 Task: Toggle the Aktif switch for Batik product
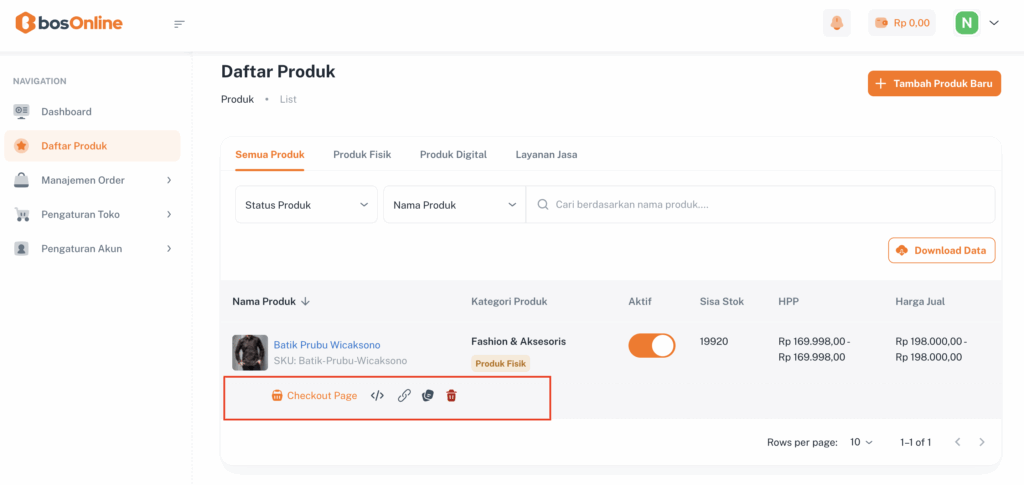click(x=651, y=345)
